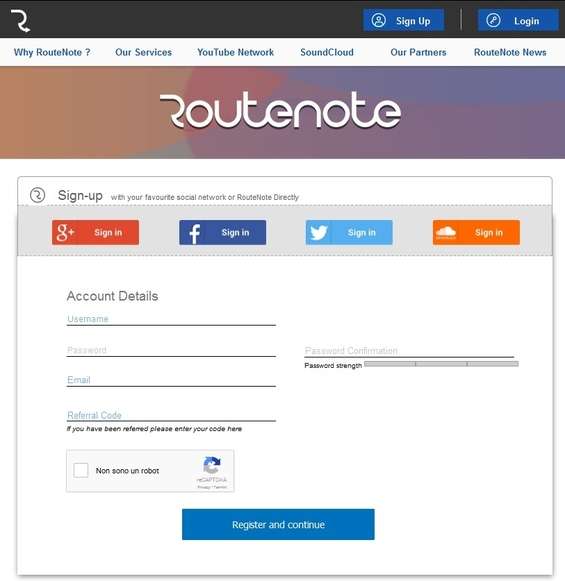Focus the Username input field
The height and width of the screenshot is (581, 565).
pyautogui.click(x=171, y=319)
